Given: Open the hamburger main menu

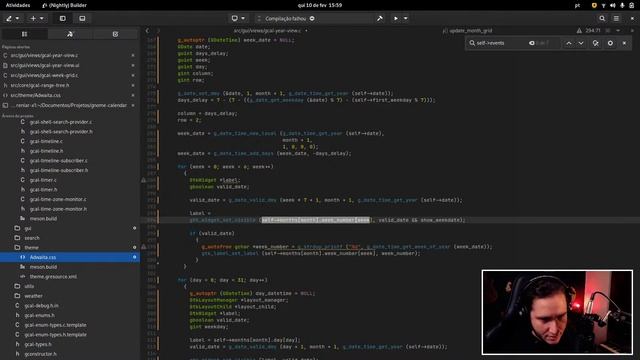Looking at the screenshot, I should point(616,18).
